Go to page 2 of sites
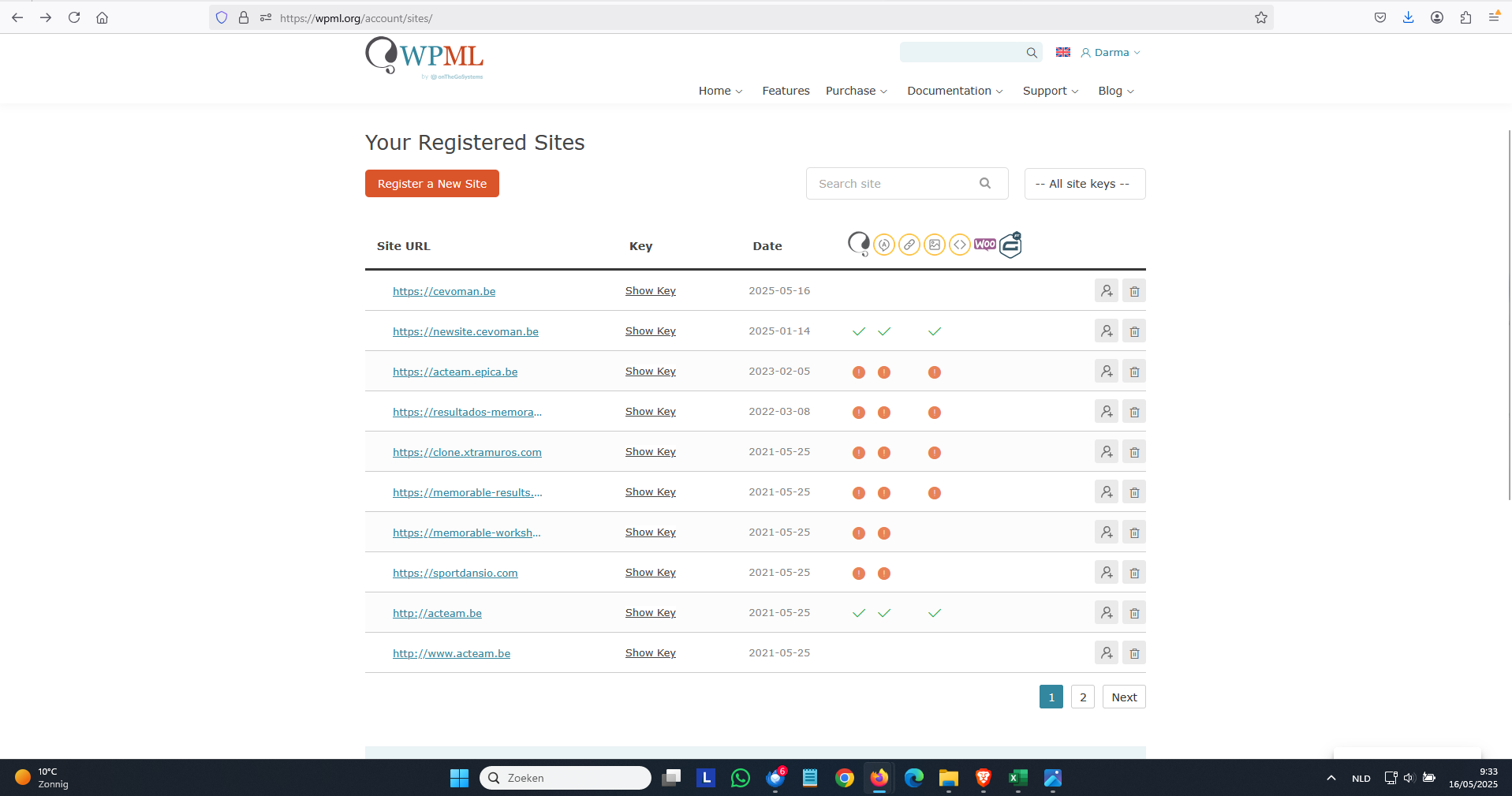The width and height of the screenshot is (1512, 796). coord(1083,697)
